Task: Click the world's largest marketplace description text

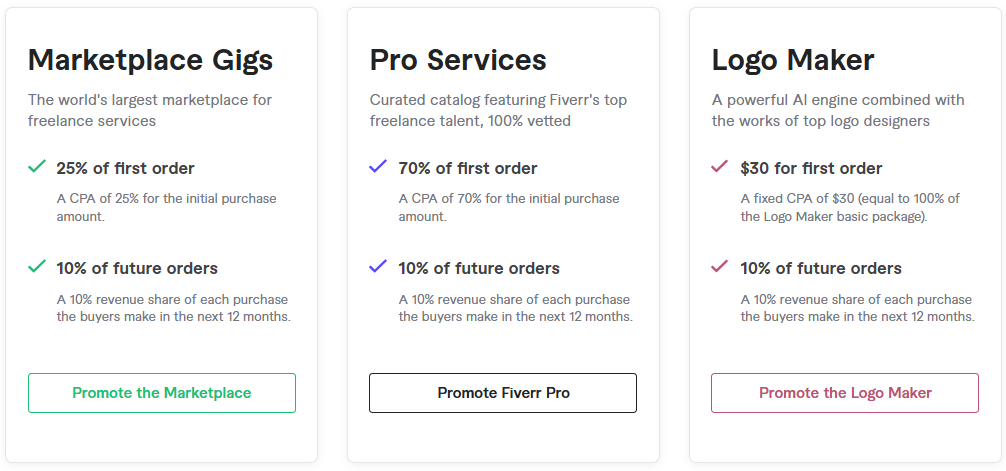Action: (150, 110)
